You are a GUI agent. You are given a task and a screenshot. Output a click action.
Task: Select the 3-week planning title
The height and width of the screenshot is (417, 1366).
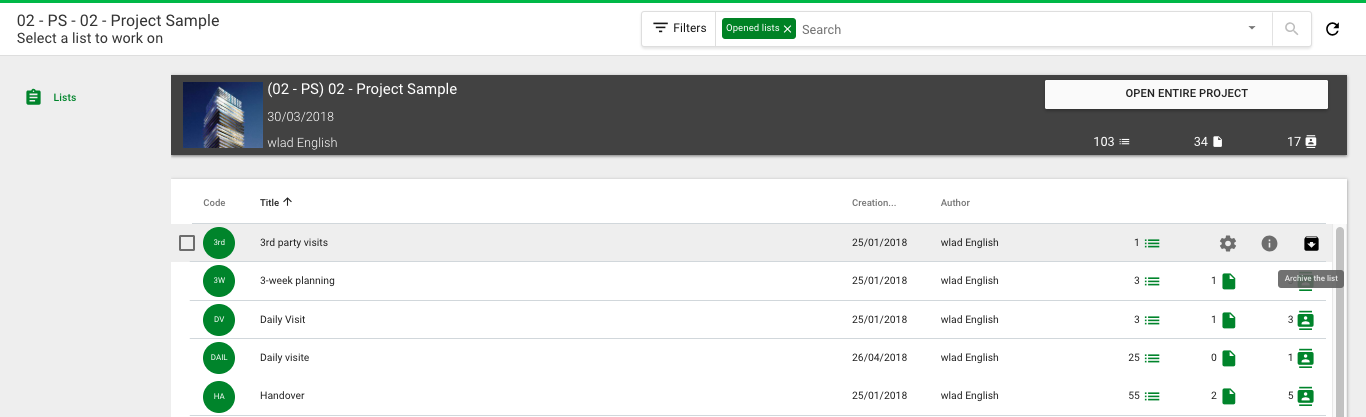[x=297, y=281]
